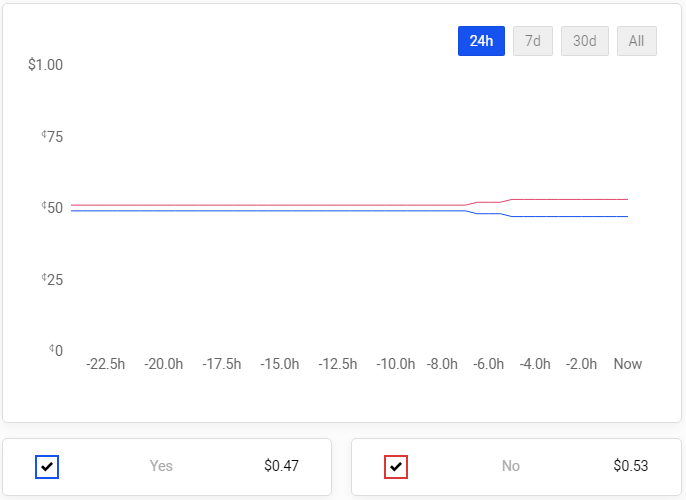The image size is (686, 500).
Task: Click the Yes outcome label
Action: pyautogui.click(x=161, y=466)
